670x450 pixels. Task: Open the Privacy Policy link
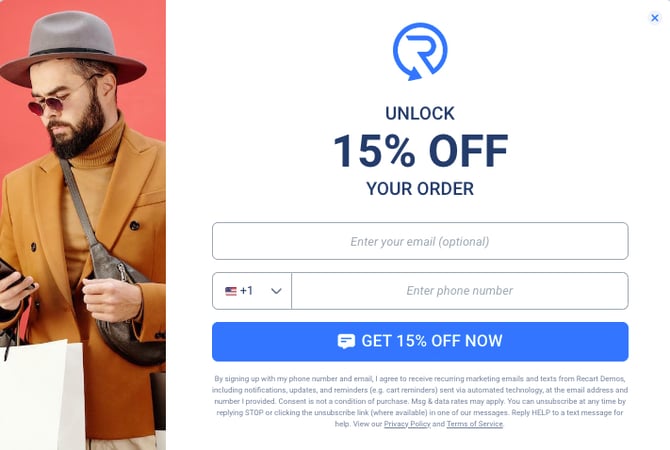[x=407, y=424]
